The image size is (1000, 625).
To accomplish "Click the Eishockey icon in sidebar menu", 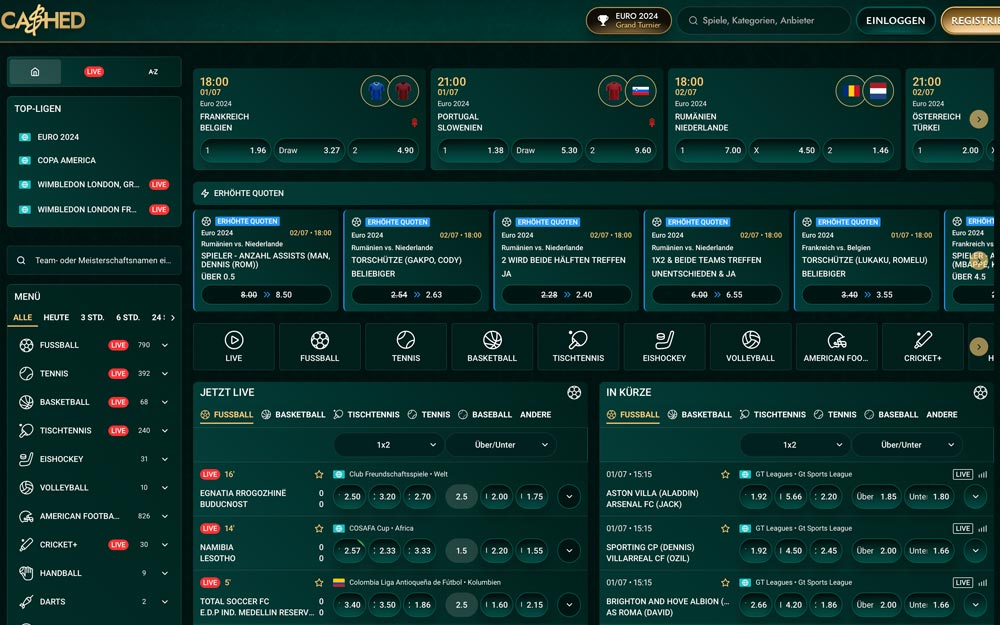I will [x=26, y=459].
